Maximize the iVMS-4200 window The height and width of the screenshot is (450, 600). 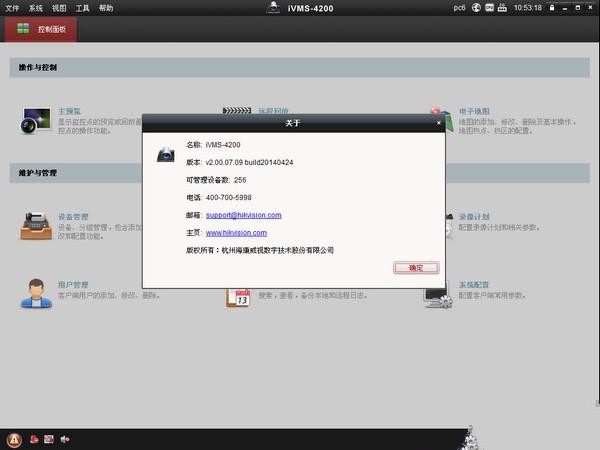[x=578, y=8]
